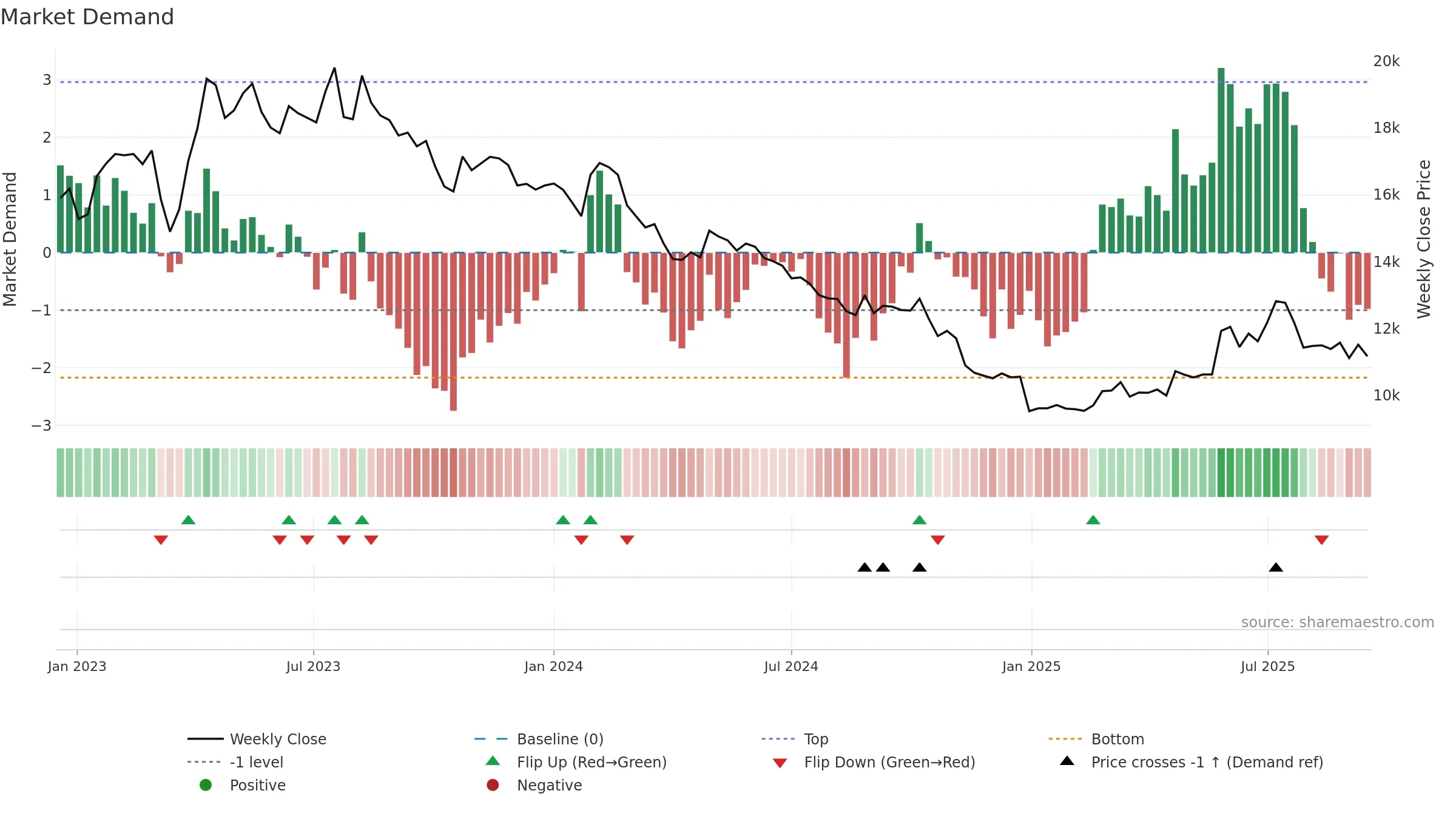This screenshot has height=819, width=1456.
Task: Click the black price-cross marker near Jul 2025
Action: click(x=1276, y=567)
